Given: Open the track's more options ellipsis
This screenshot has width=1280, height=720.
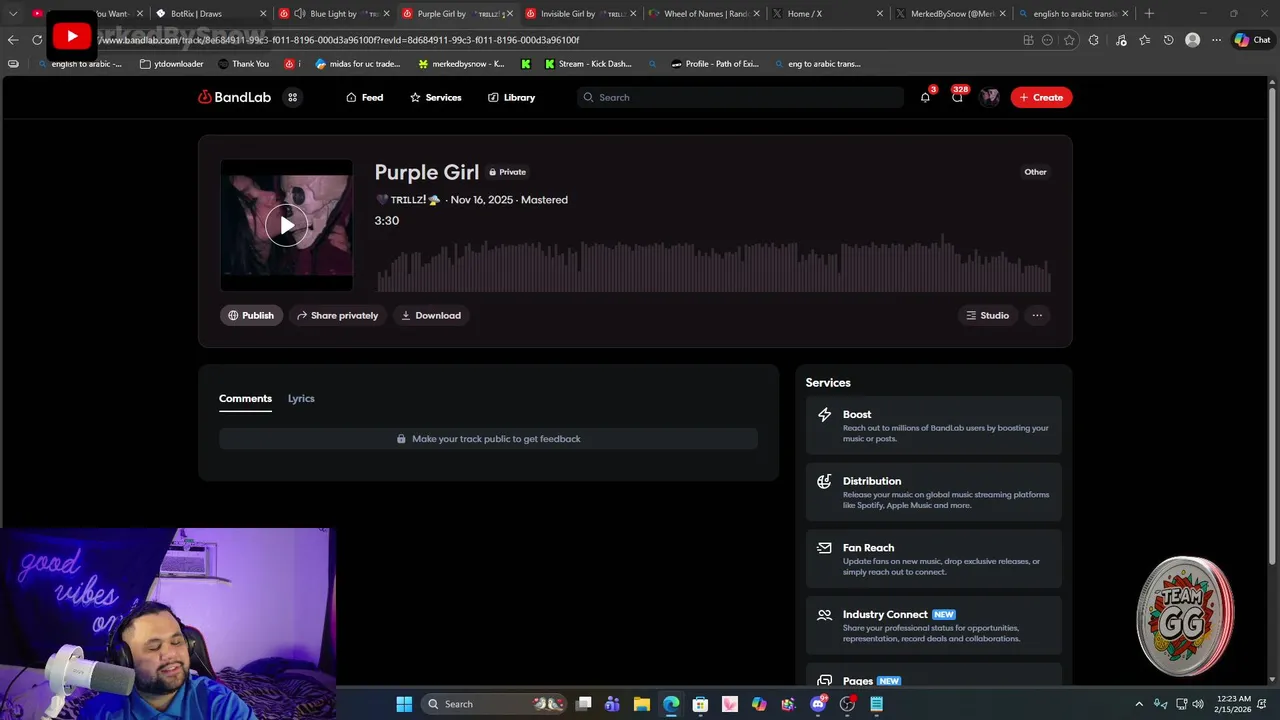Looking at the screenshot, I should click(1037, 315).
